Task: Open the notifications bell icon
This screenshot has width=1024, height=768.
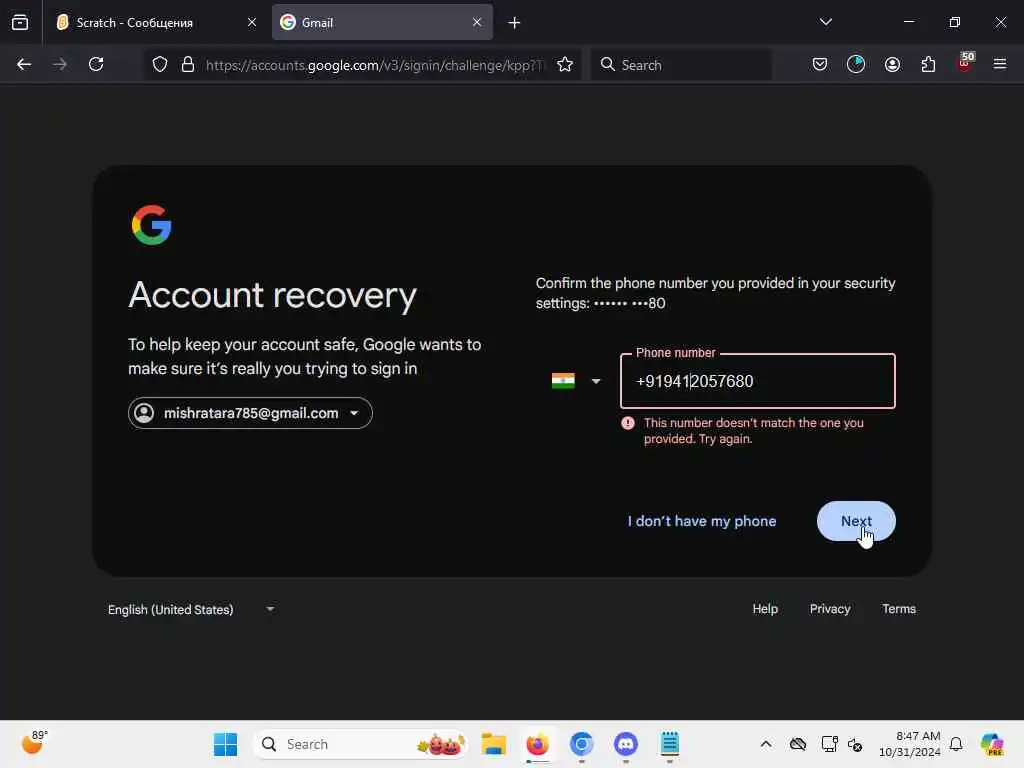Action: pos(956,744)
